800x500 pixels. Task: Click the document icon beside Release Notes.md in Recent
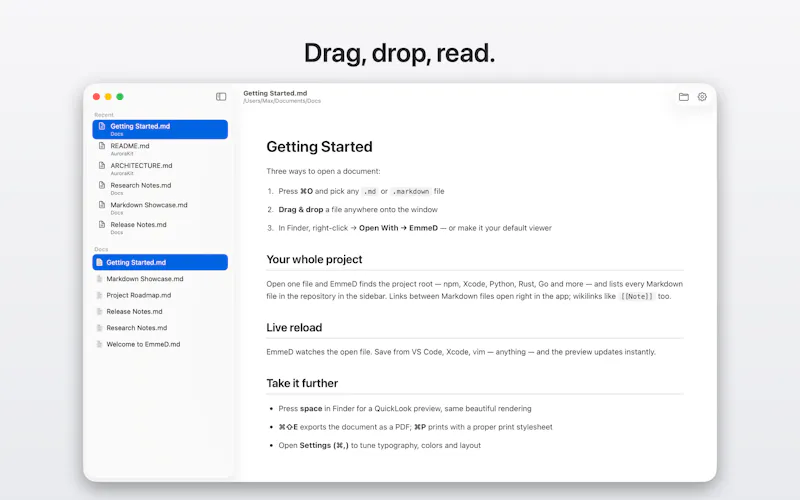(102, 224)
